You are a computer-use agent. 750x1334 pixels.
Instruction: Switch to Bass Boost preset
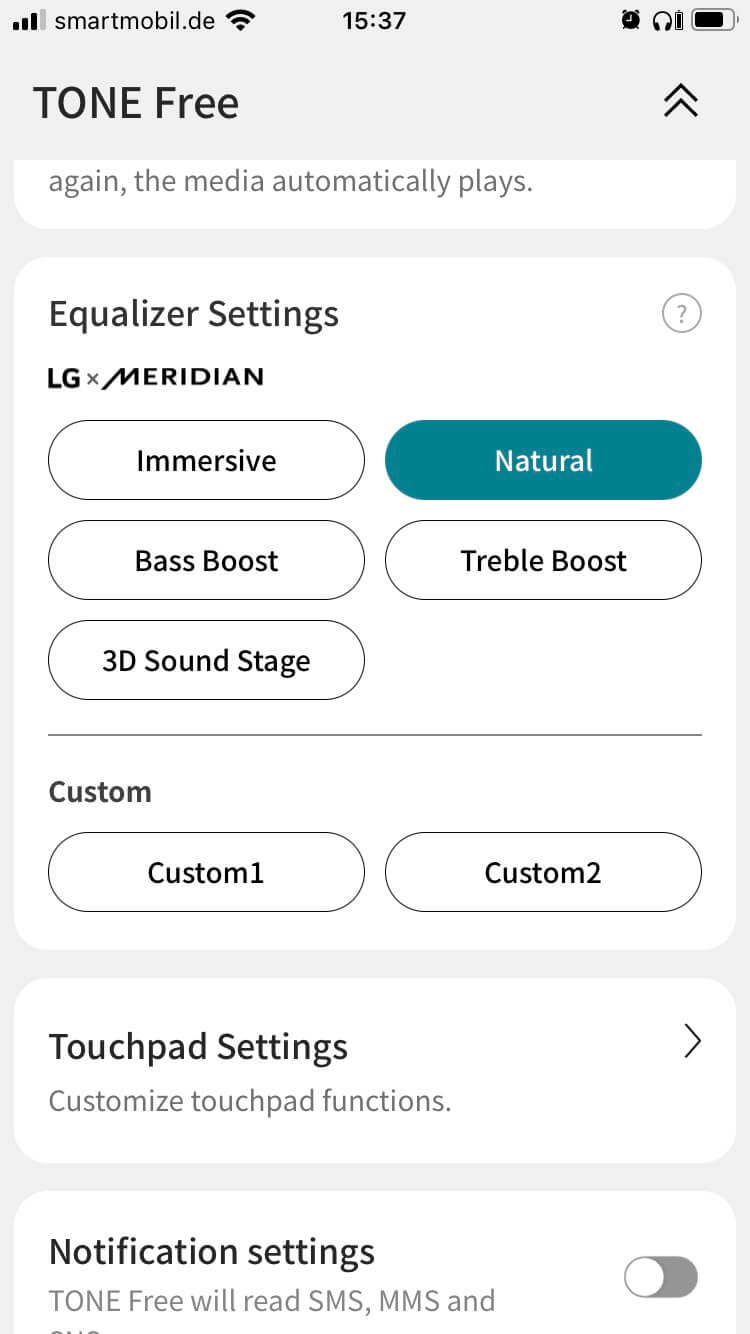coord(206,560)
